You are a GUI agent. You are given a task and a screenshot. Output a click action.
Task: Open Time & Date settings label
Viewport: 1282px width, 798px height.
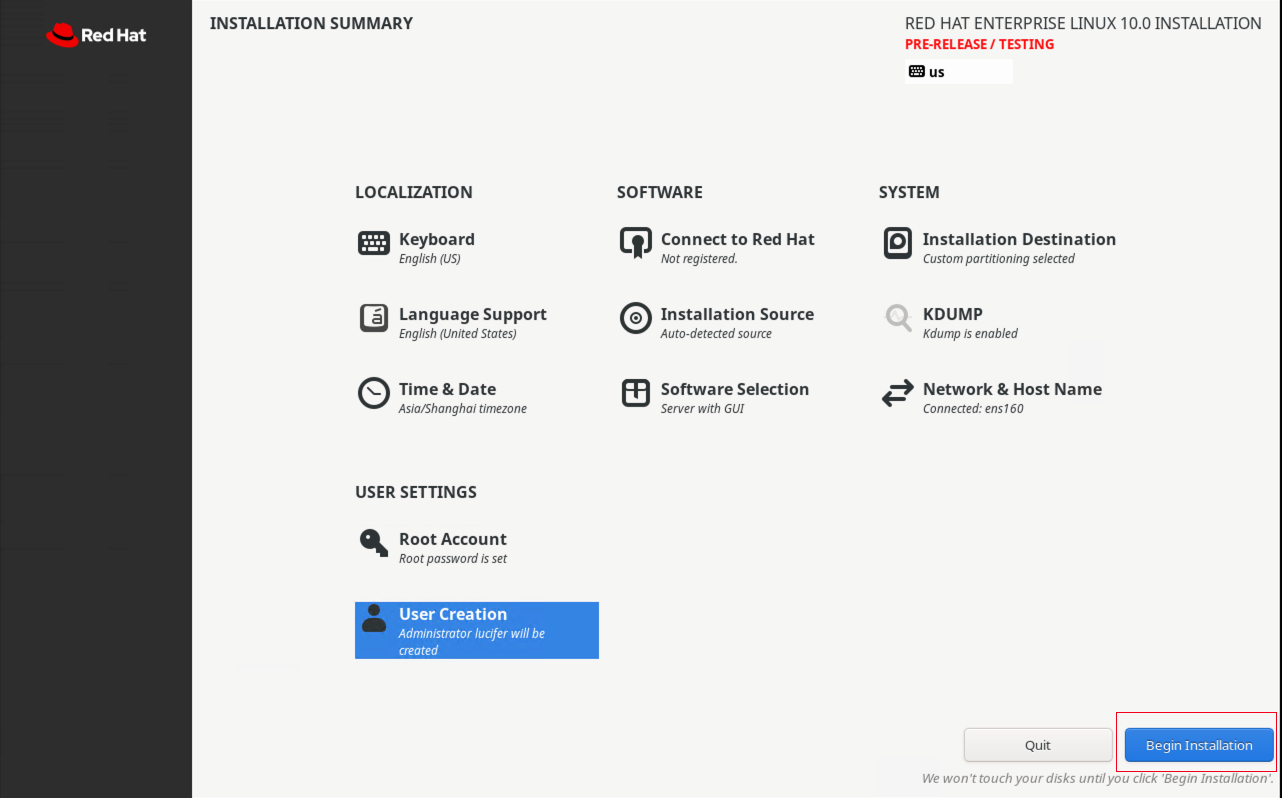tap(448, 389)
